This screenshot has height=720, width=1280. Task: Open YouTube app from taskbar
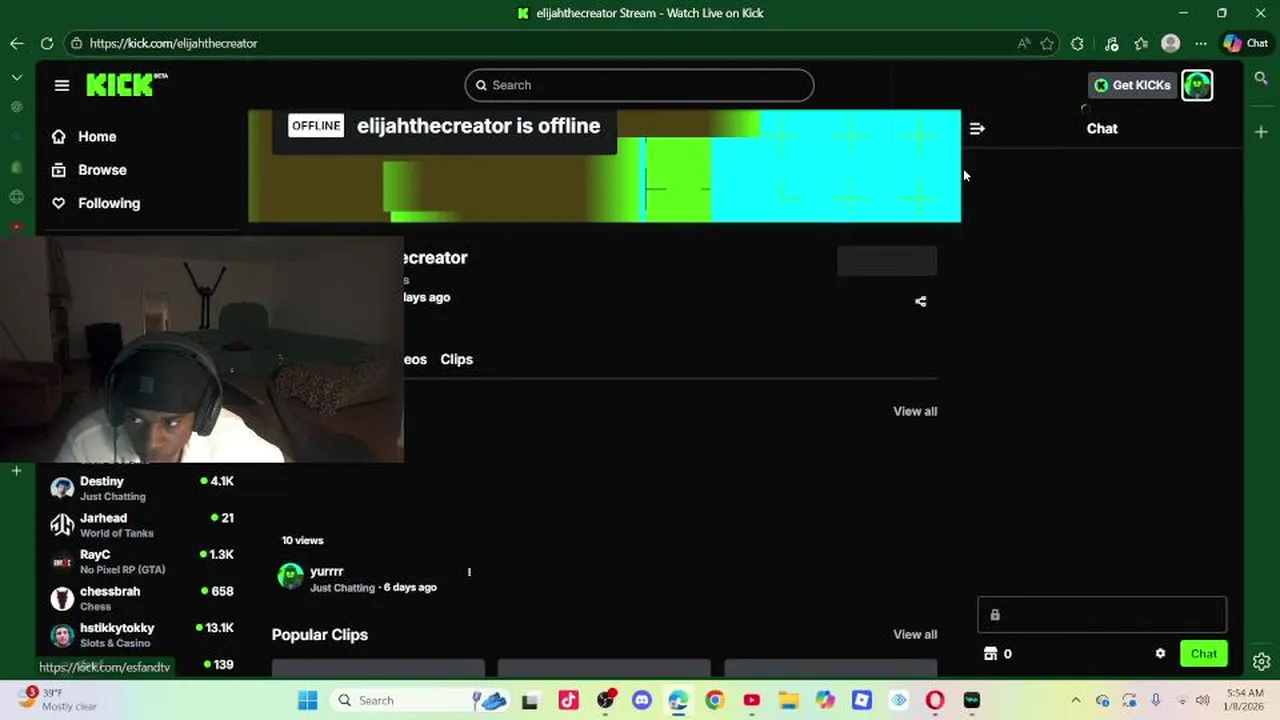coord(751,700)
